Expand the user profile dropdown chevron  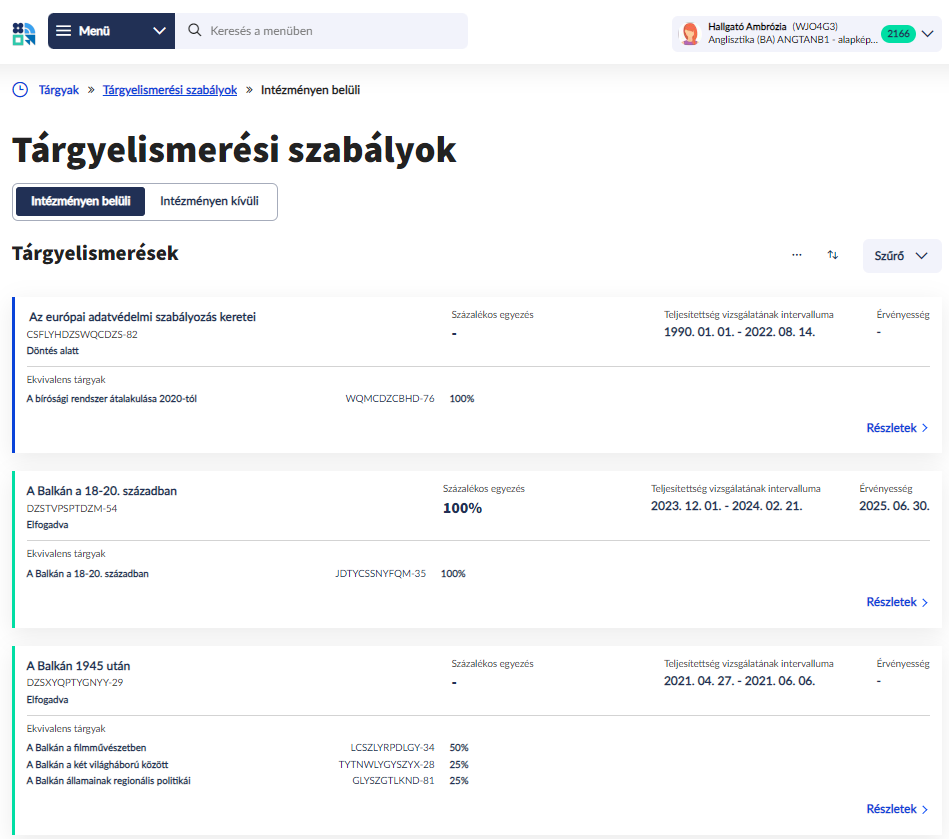pos(928,34)
